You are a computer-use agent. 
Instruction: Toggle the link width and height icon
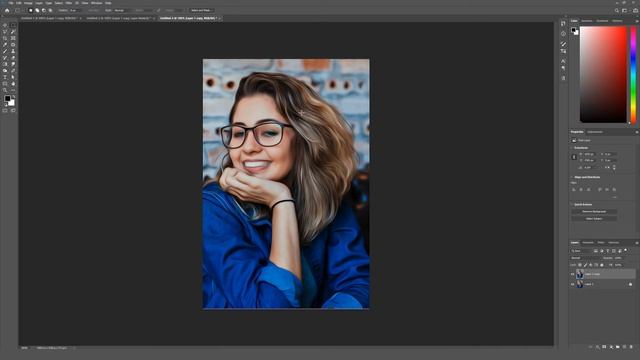(x=574, y=157)
